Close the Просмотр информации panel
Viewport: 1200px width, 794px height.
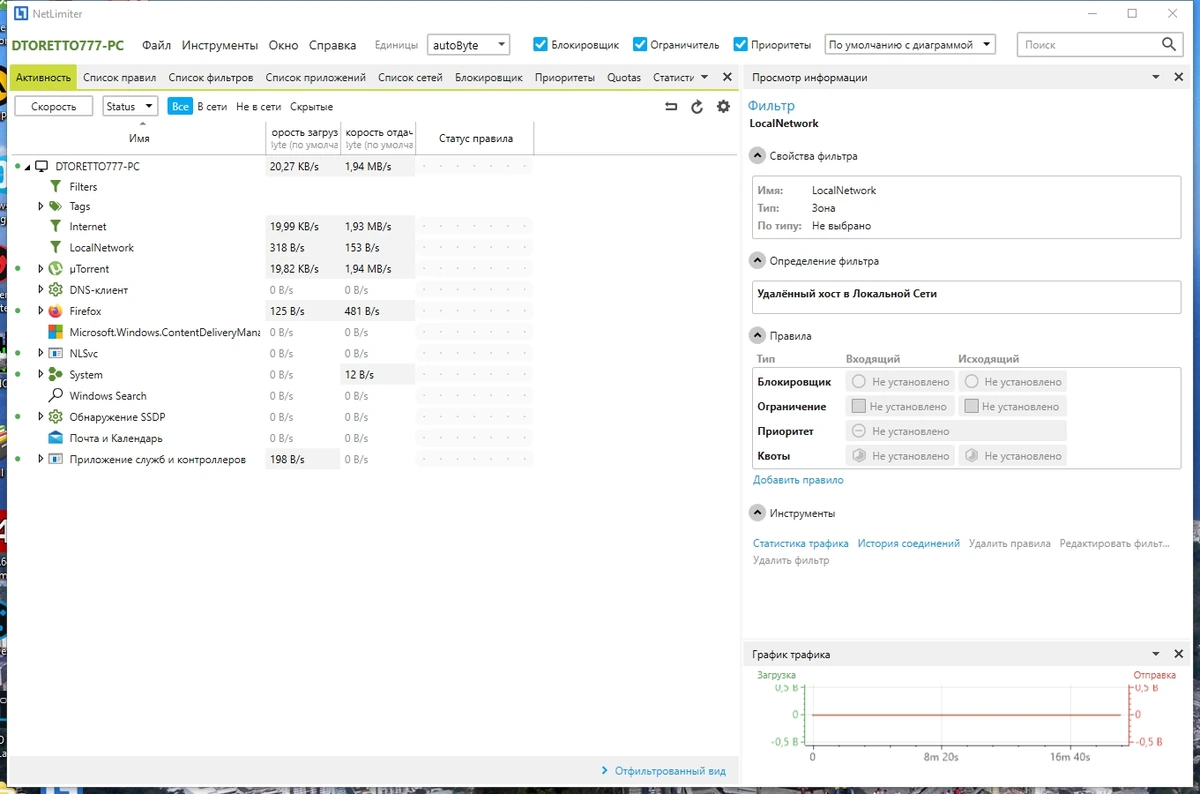(x=1178, y=77)
